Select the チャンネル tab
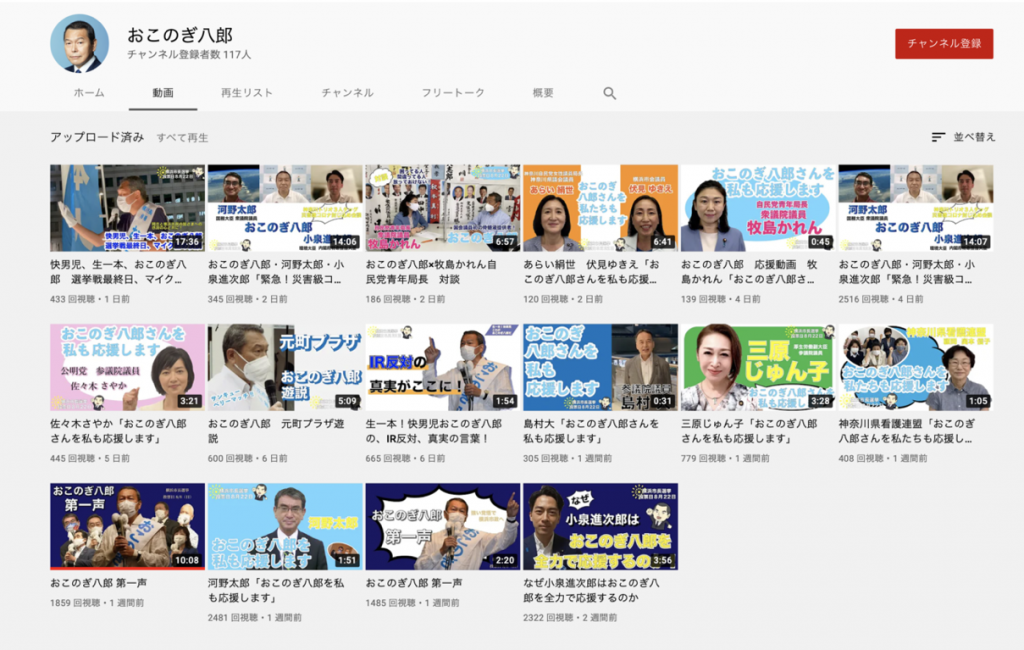1024x650 pixels. pos(347,93)
